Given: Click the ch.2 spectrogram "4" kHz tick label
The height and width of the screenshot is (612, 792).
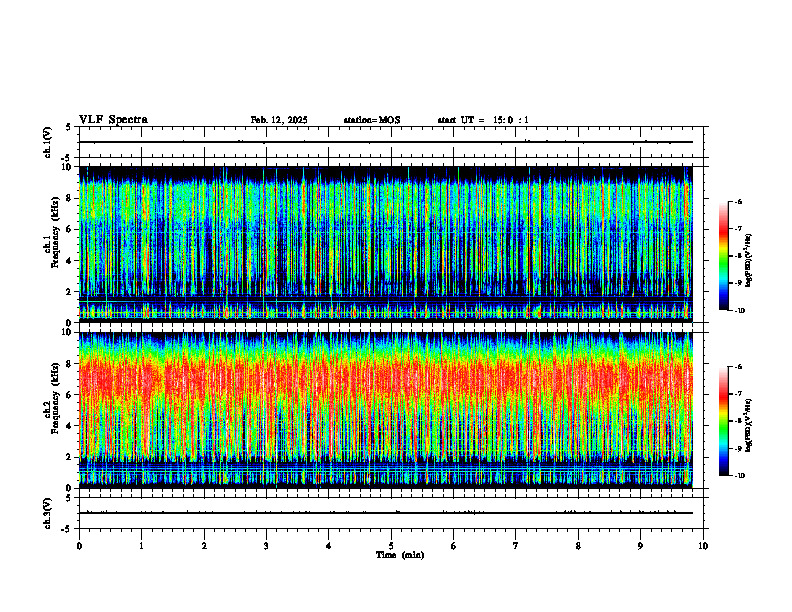Looking at the screenshot, I should pos(69,426).
